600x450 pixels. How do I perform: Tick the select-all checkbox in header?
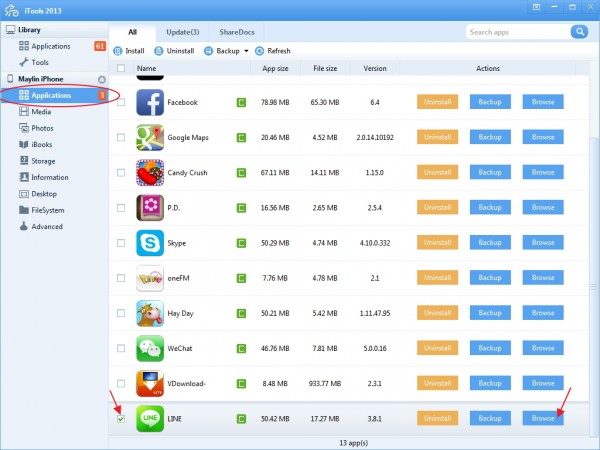pyautogui.click(x=121, y=69)
